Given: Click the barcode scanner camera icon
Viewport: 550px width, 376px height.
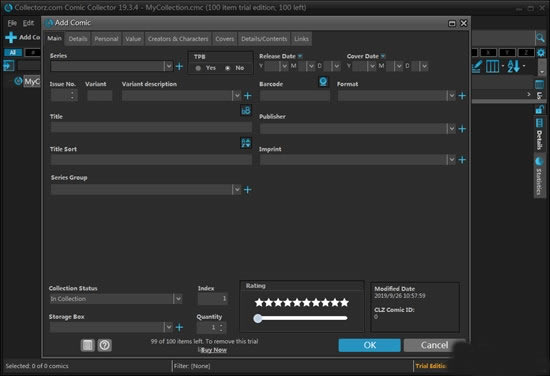Looking at the screenshot, I should point(323,82).
